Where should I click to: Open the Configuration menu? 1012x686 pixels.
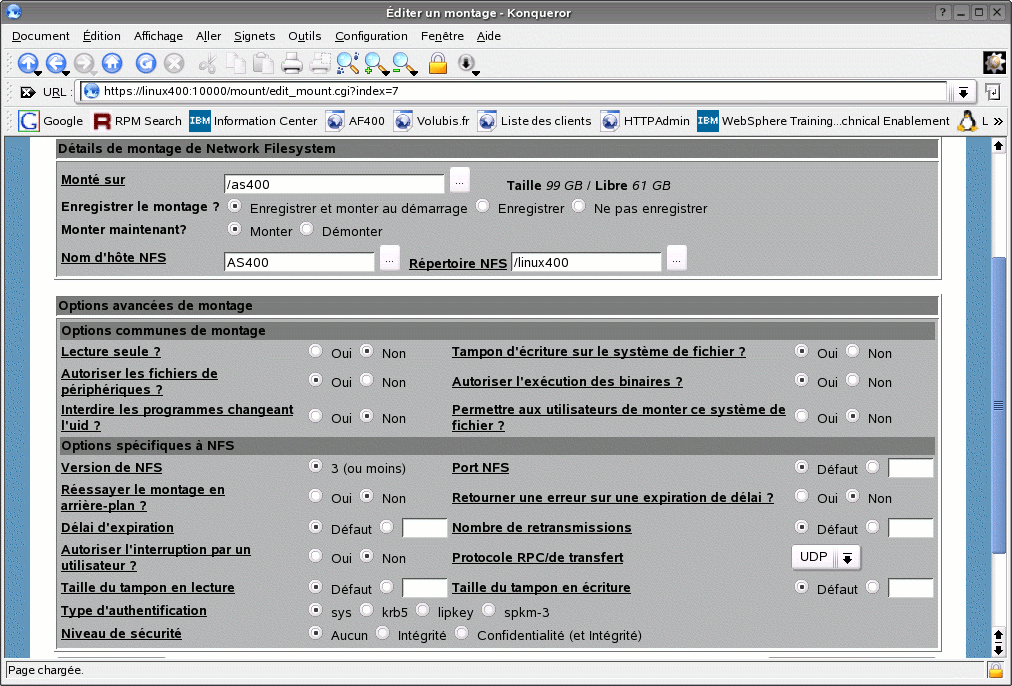(371, 36)
